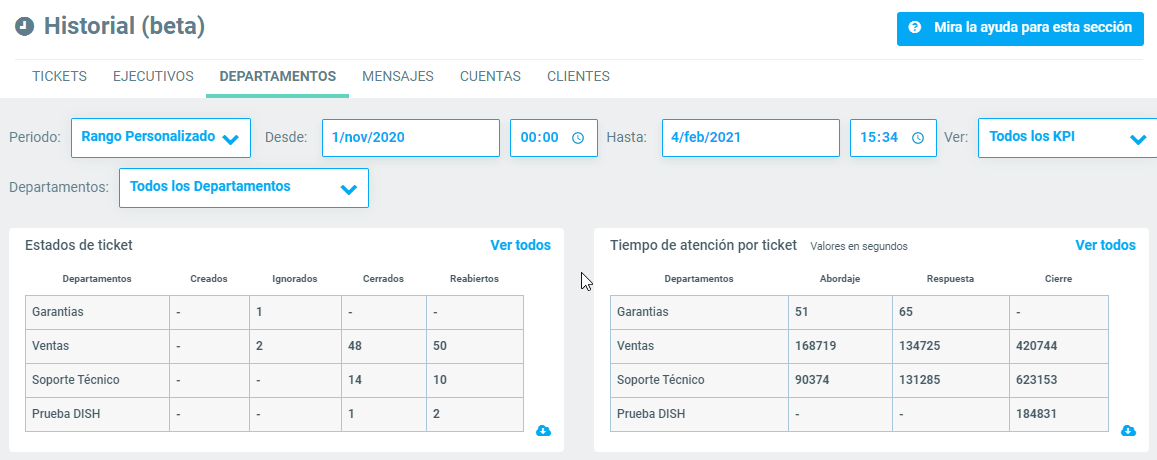1157x460 pixels.
Task: Select the Departamentos tab
Action: coord(277,76)
